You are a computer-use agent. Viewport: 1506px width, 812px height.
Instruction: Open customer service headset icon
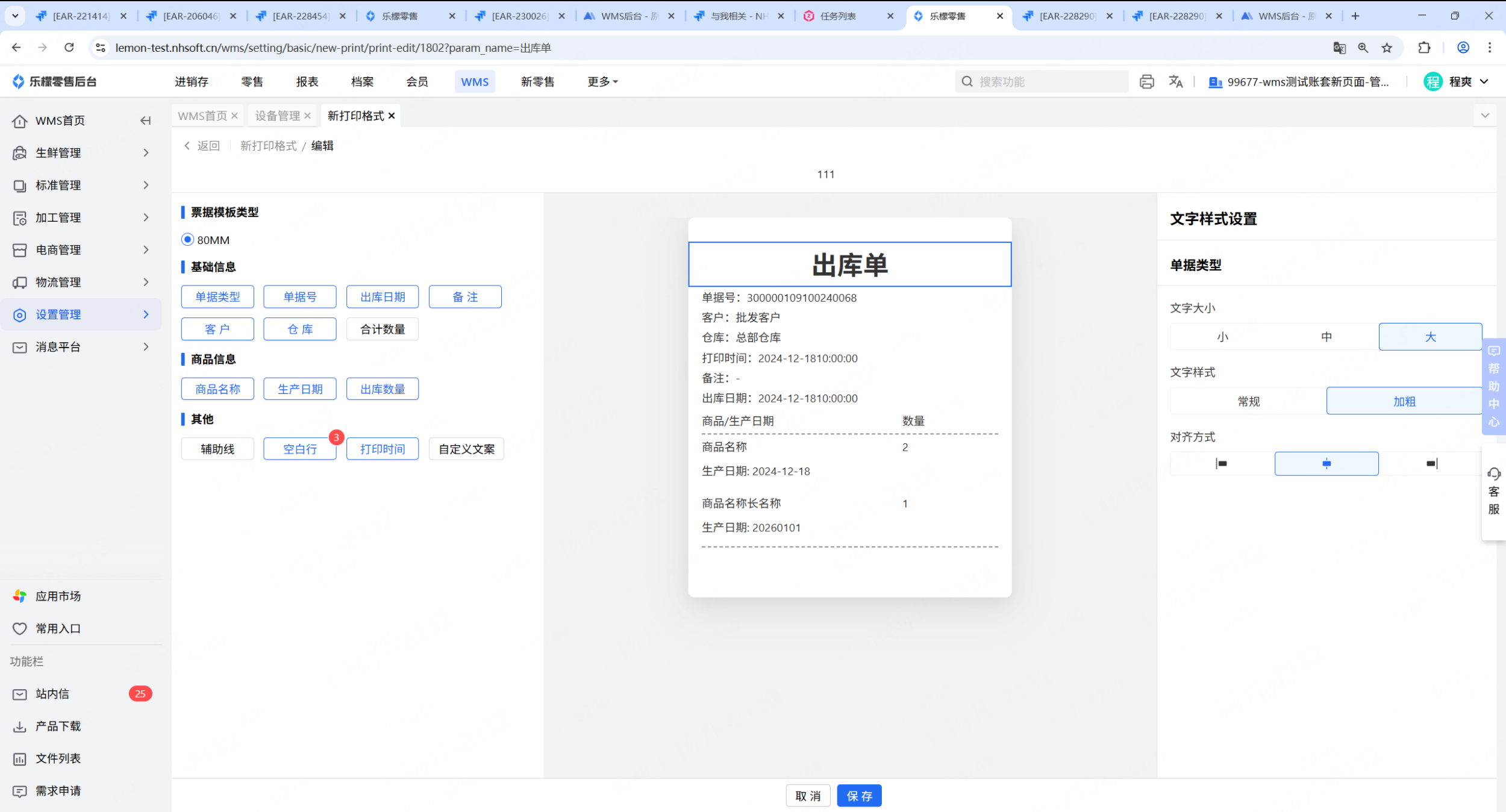tap(1493, 474)
